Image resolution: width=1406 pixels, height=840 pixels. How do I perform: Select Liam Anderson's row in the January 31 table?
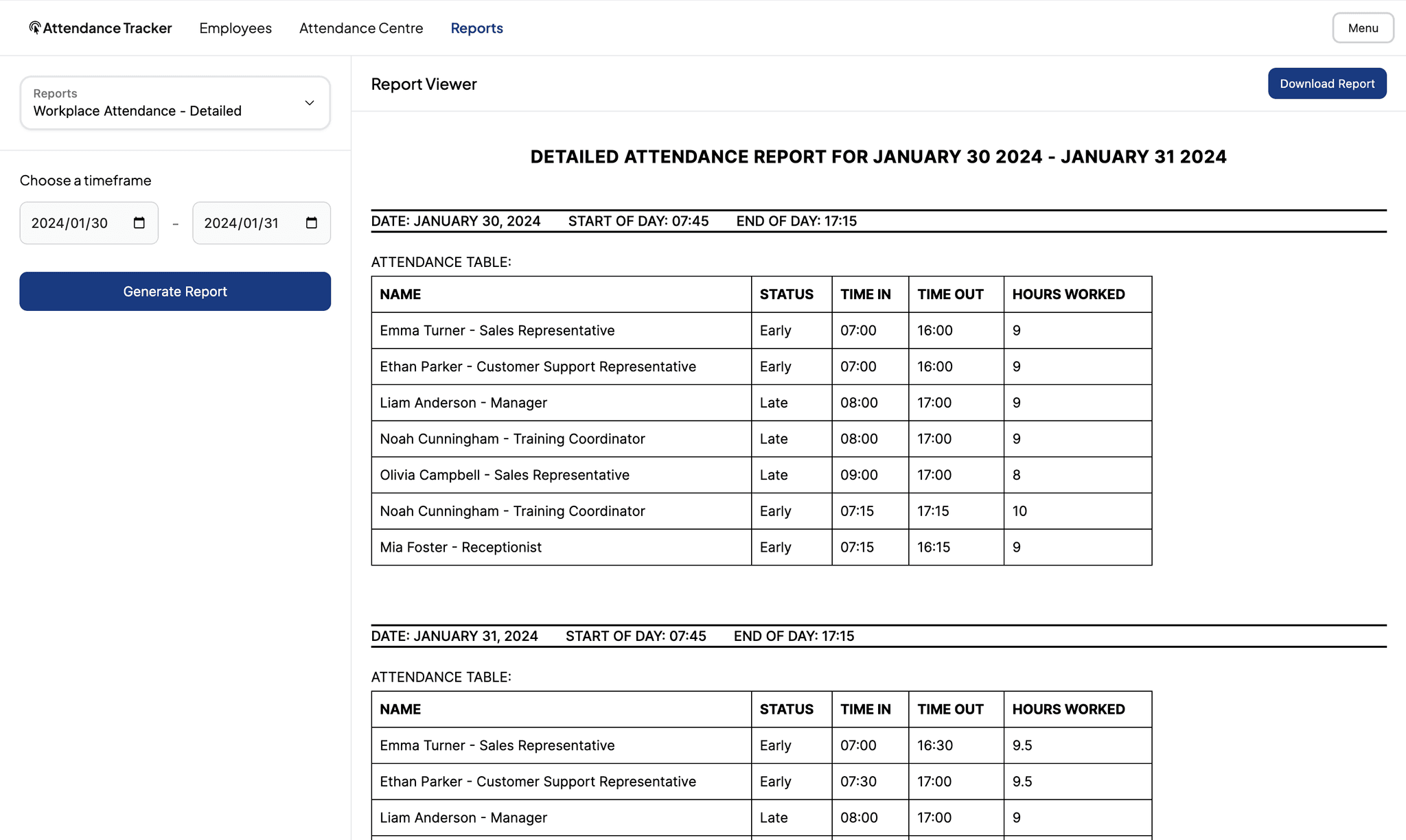click(x=463, y=817)
